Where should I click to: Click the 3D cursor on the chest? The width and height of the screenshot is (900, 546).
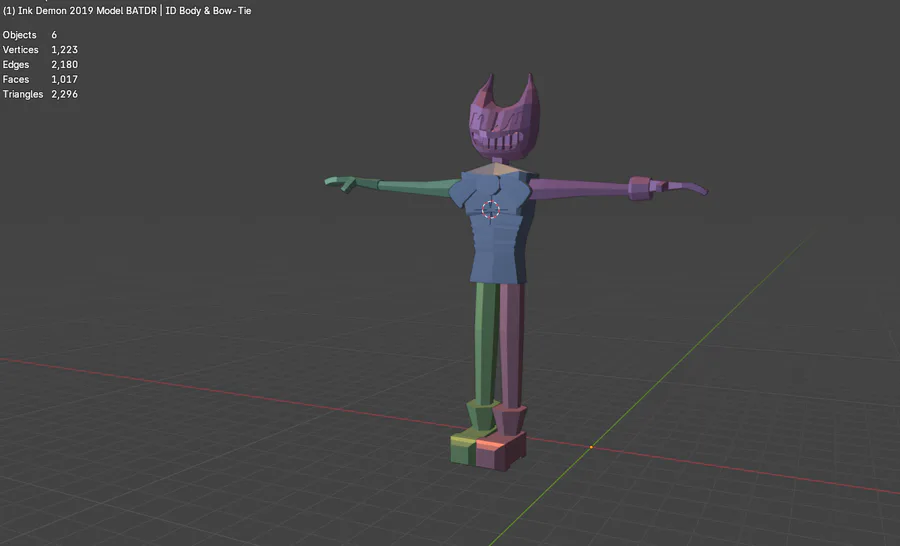click(x=491, y=210)
